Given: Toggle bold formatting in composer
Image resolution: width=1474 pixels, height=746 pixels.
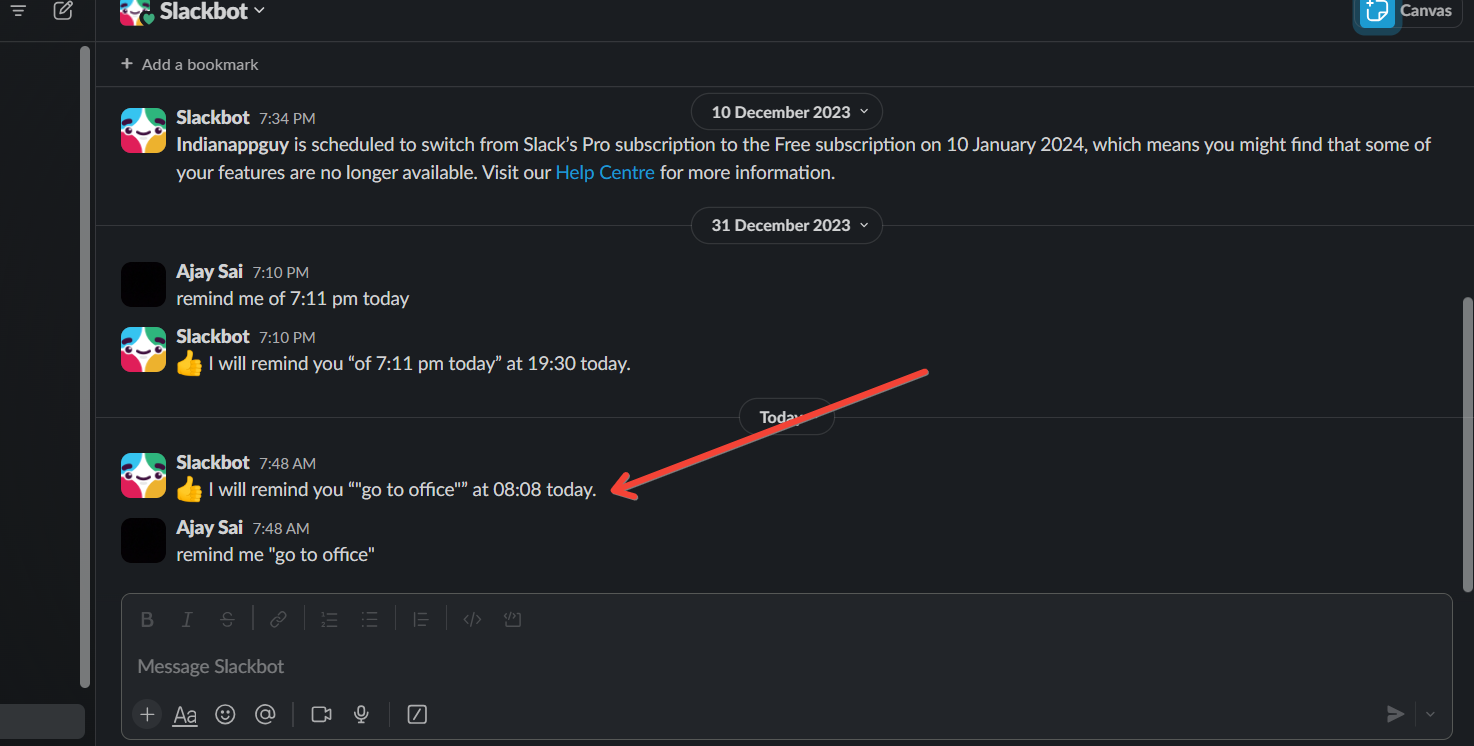Looking at the screenshot, I should tap(147, 620).
